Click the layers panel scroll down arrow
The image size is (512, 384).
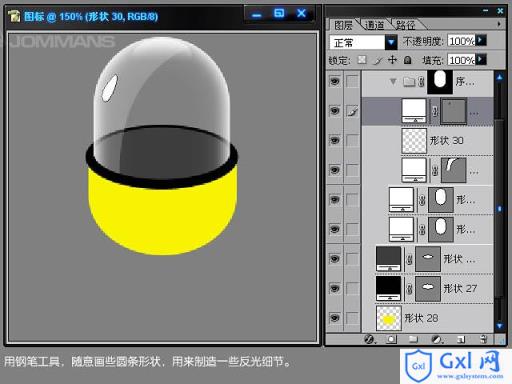coord(499,326)
